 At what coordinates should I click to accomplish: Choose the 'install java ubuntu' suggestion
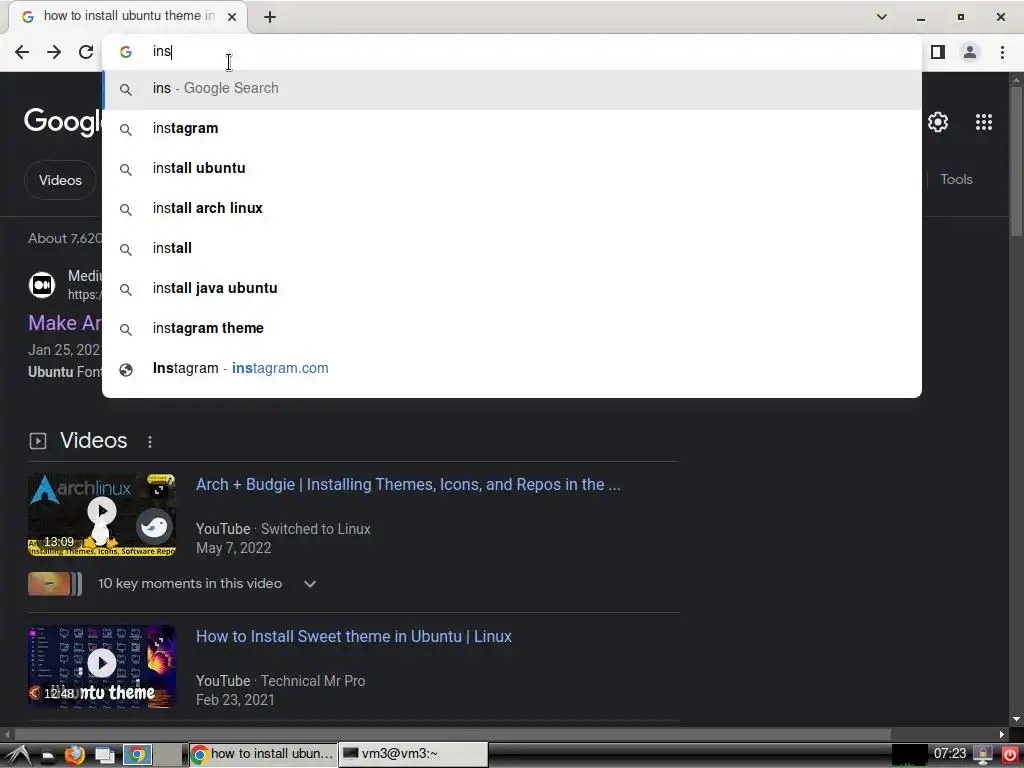click(512, 288)
